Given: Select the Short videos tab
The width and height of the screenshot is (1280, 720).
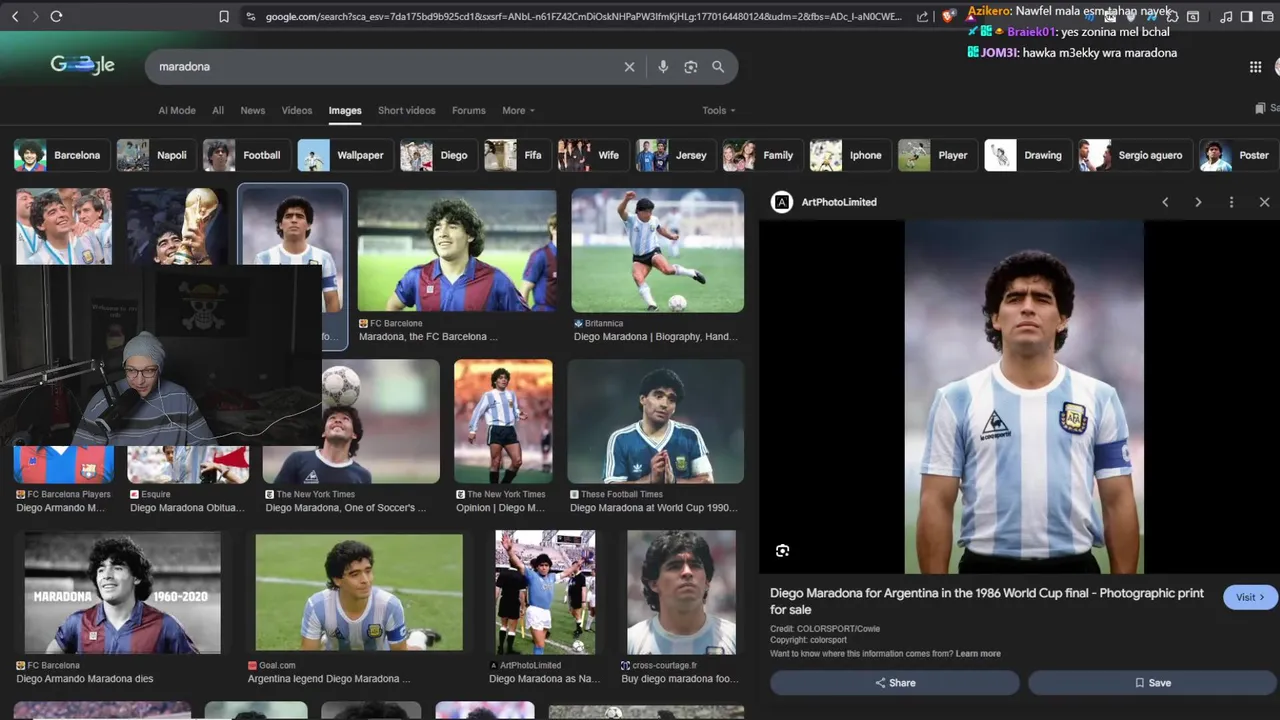Looking at the screenshot, I should (406, 111).
